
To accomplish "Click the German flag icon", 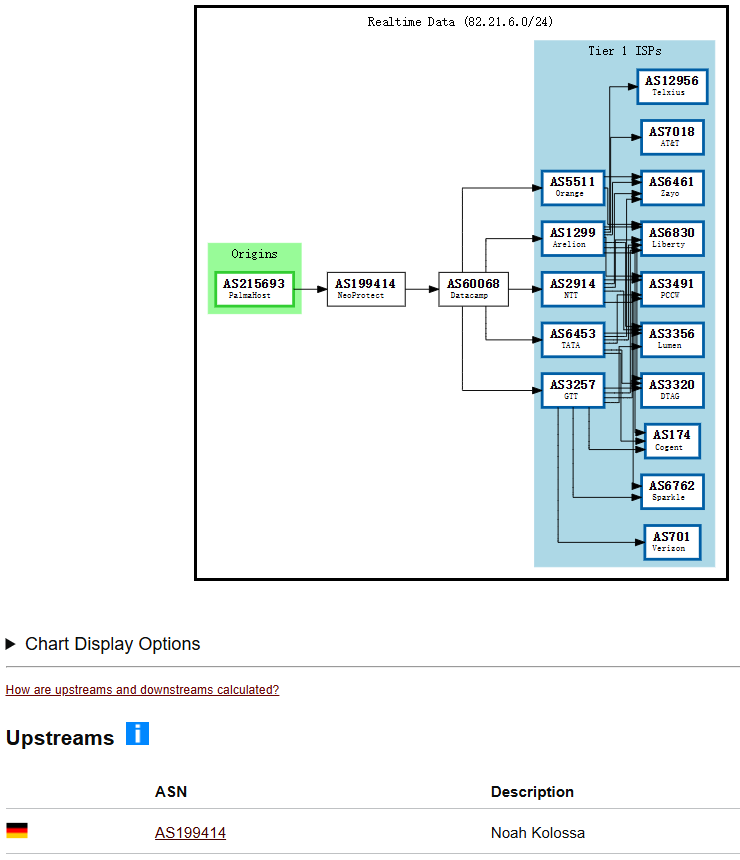I will (17, 831).
